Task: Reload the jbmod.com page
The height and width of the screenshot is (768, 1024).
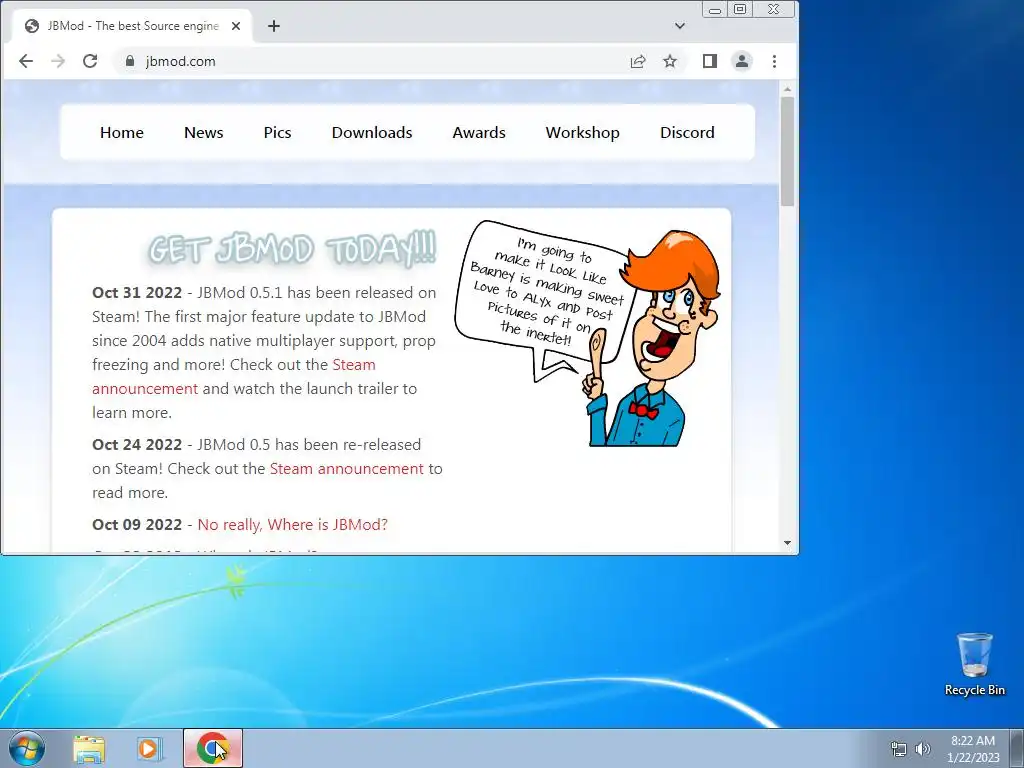Action: point(90,61)
